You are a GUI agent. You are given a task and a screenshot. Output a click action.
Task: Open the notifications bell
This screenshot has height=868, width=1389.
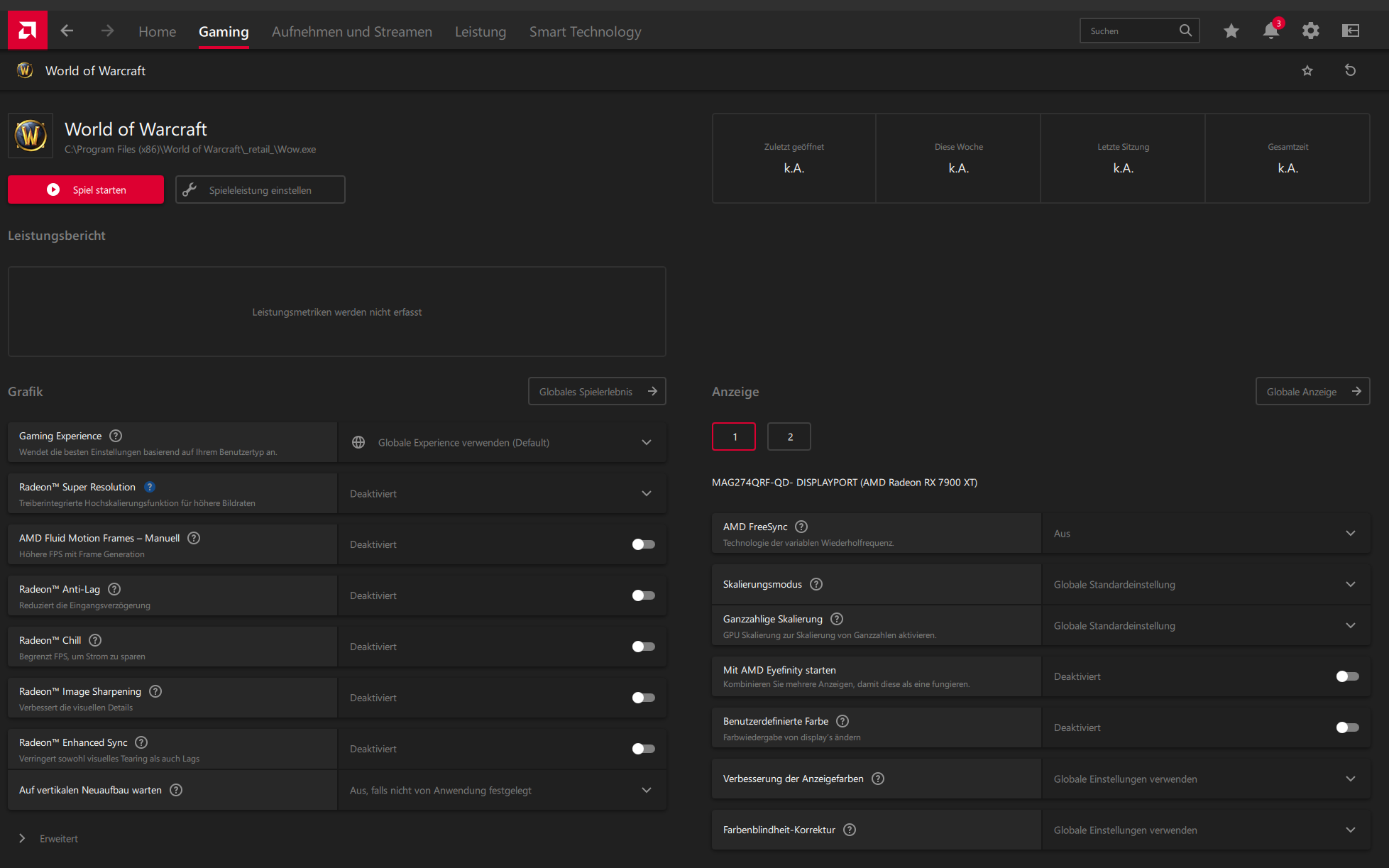[1270, 31]
